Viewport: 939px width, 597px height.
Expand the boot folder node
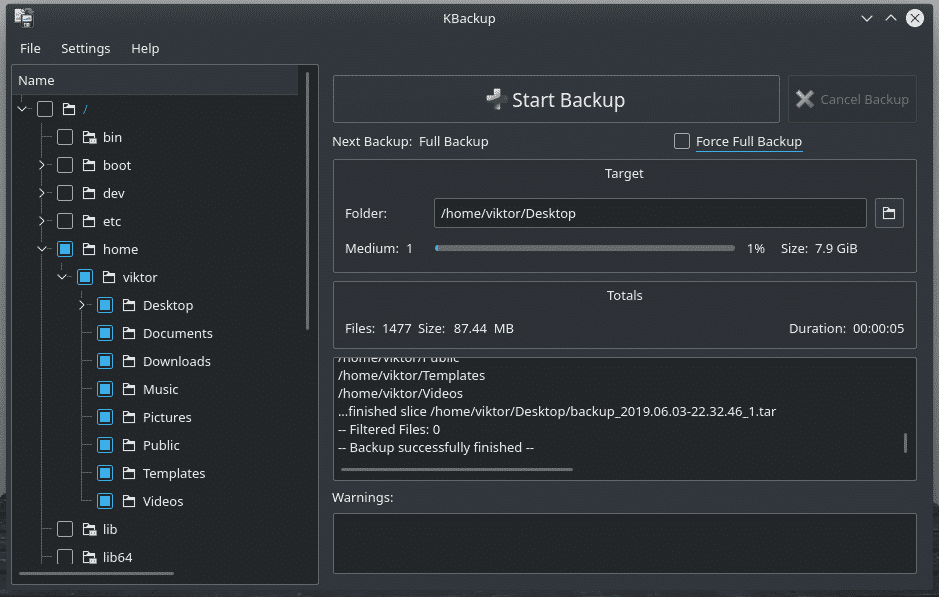pyautogui.click(x=42, y=165)
